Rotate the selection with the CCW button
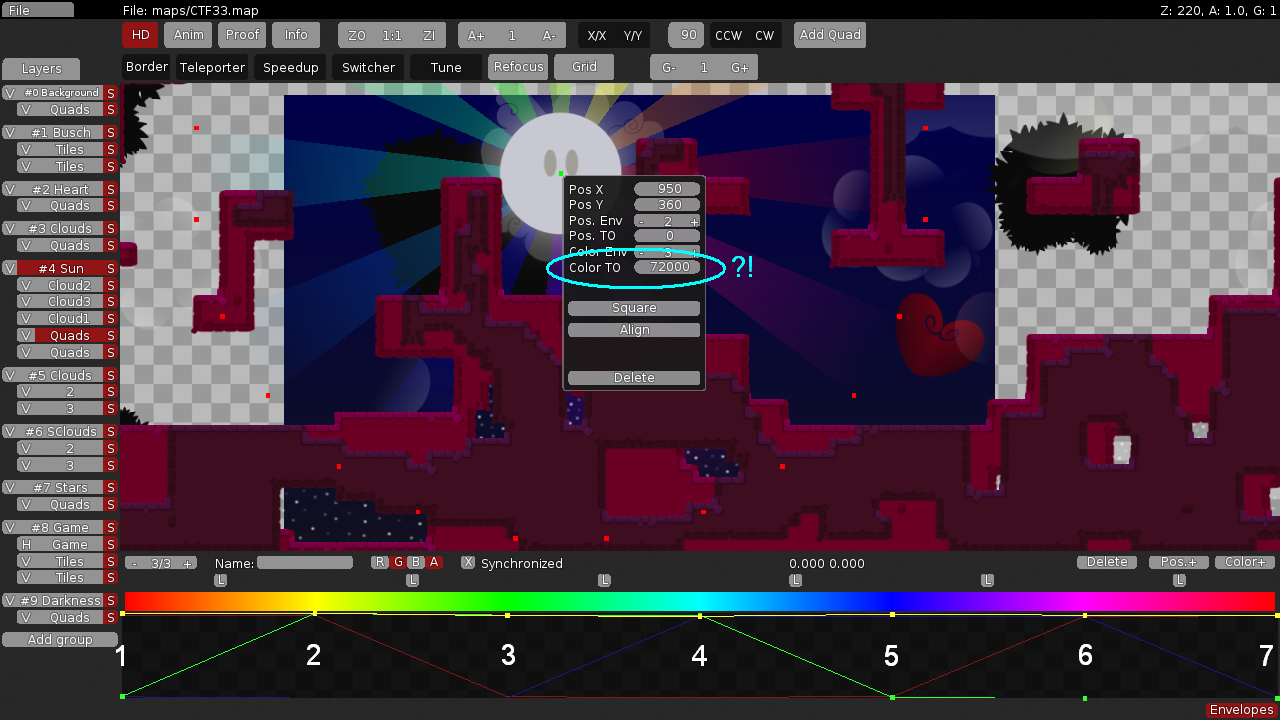 pyautogui.click(x=728, y=35)
